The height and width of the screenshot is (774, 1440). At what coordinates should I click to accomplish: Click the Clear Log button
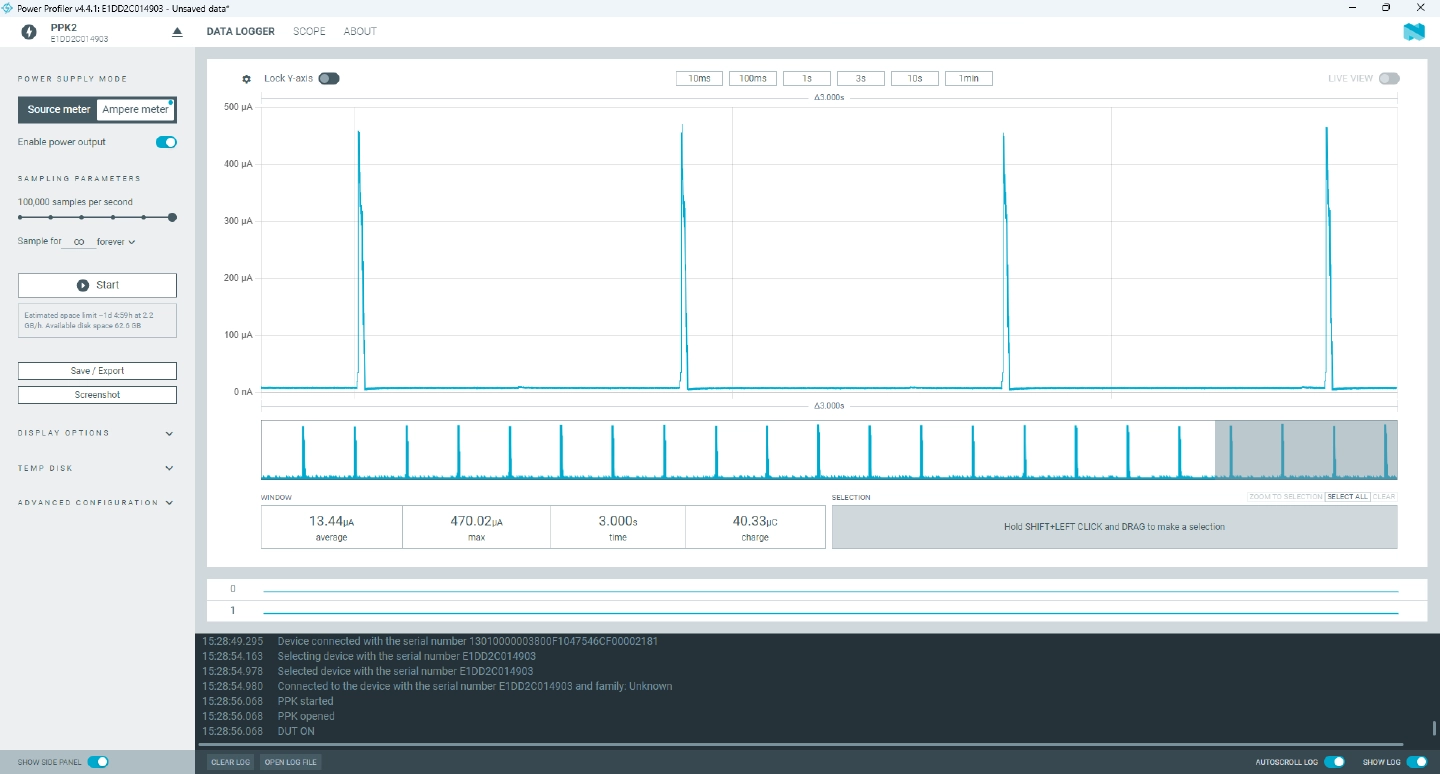coord(230,762)
